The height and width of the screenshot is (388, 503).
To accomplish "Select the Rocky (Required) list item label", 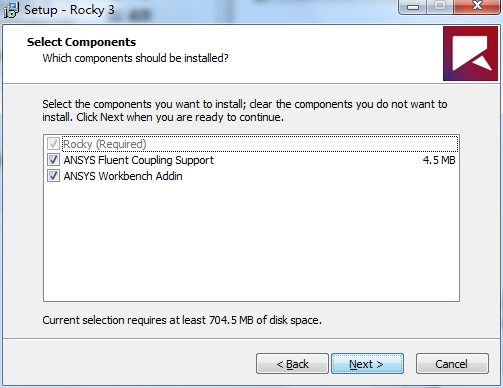I will 105,144.
